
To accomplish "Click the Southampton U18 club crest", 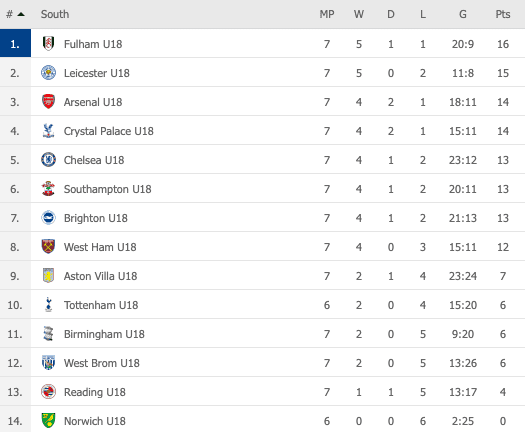I will (48, 189).
